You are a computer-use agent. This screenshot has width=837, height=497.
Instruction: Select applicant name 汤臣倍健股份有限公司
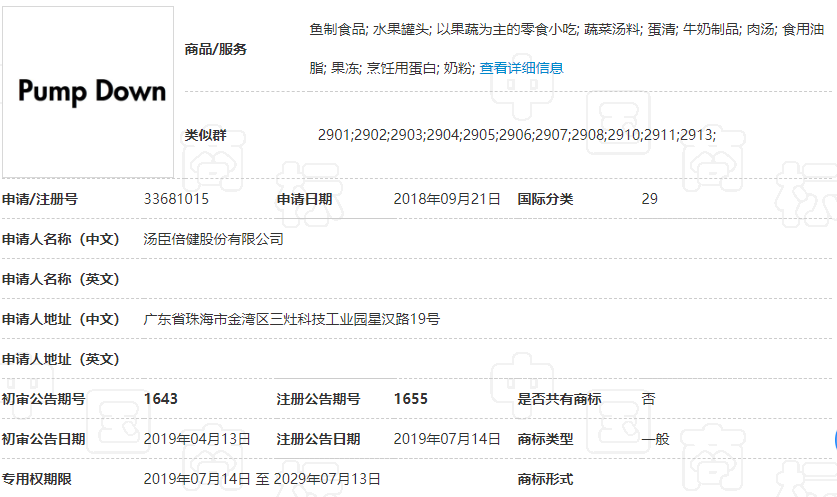[214, 239]
